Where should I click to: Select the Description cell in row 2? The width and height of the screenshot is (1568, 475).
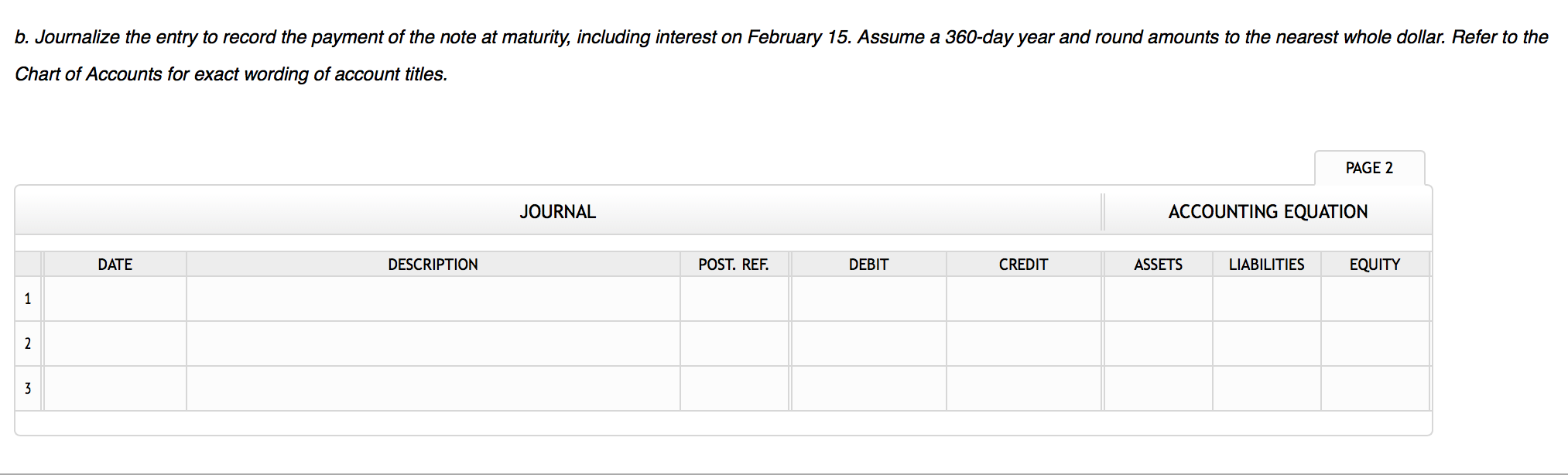click(433, 343)
